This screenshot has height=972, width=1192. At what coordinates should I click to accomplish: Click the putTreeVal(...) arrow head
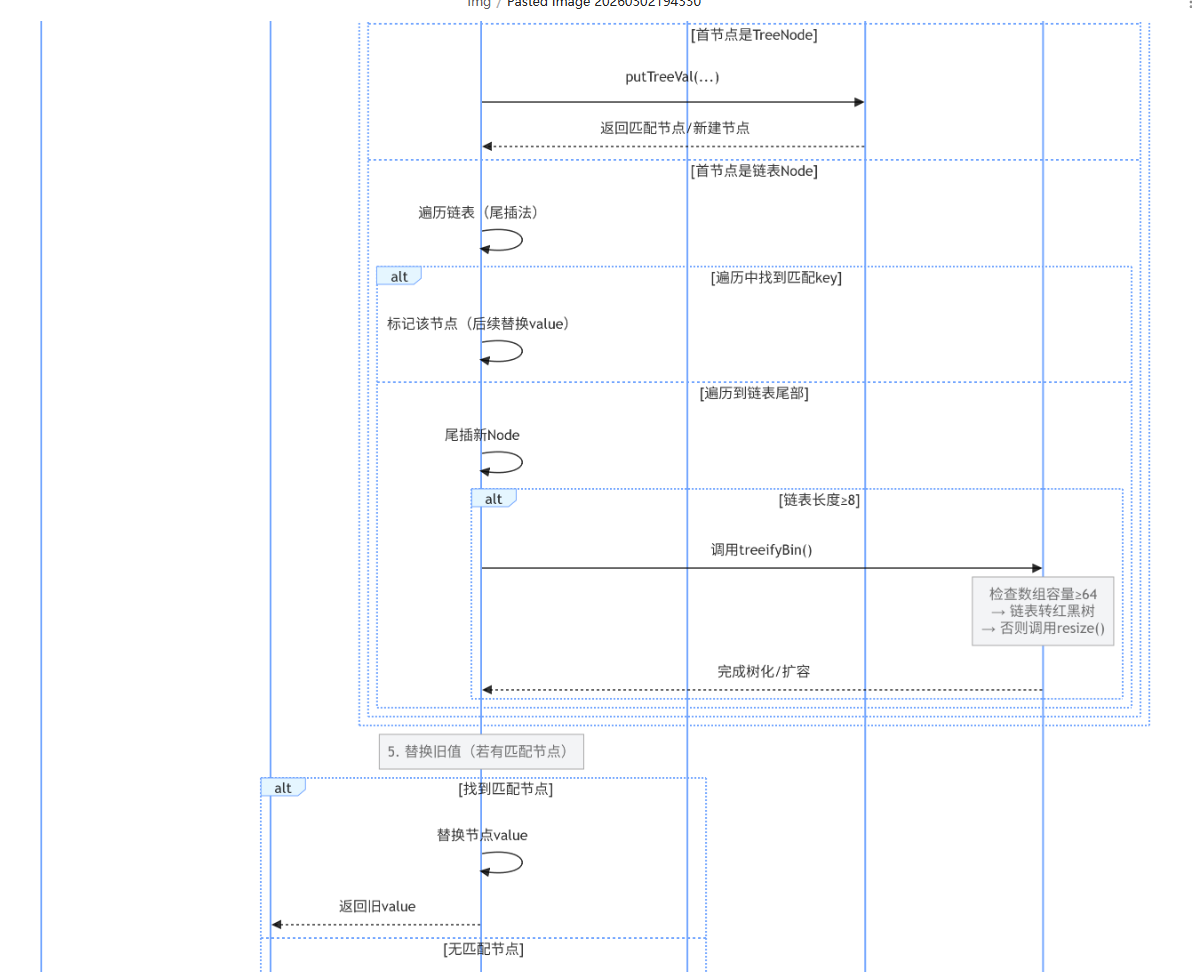[858, 102]
